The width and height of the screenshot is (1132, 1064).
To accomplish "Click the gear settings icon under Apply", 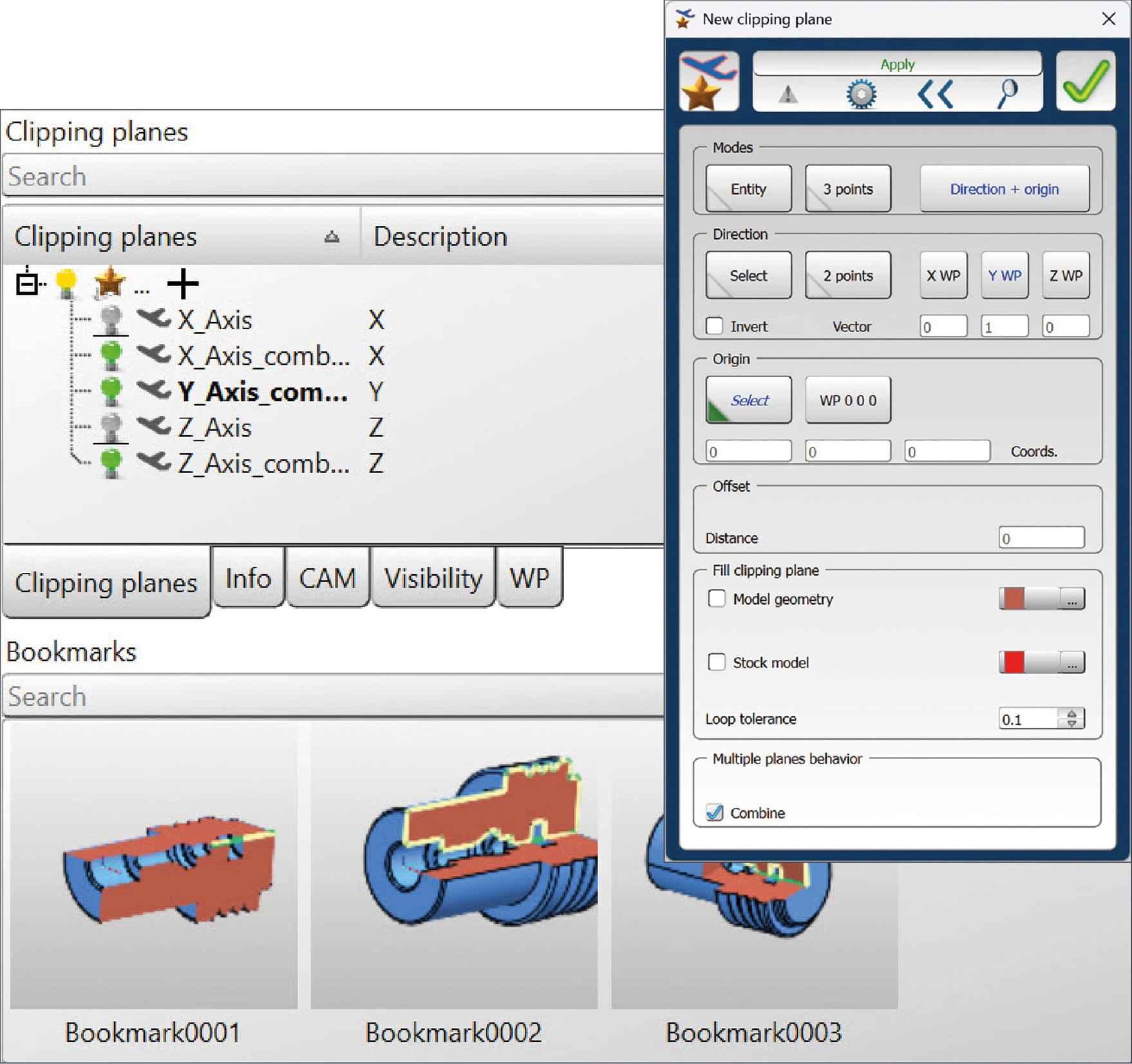I will tap(861, 95).
